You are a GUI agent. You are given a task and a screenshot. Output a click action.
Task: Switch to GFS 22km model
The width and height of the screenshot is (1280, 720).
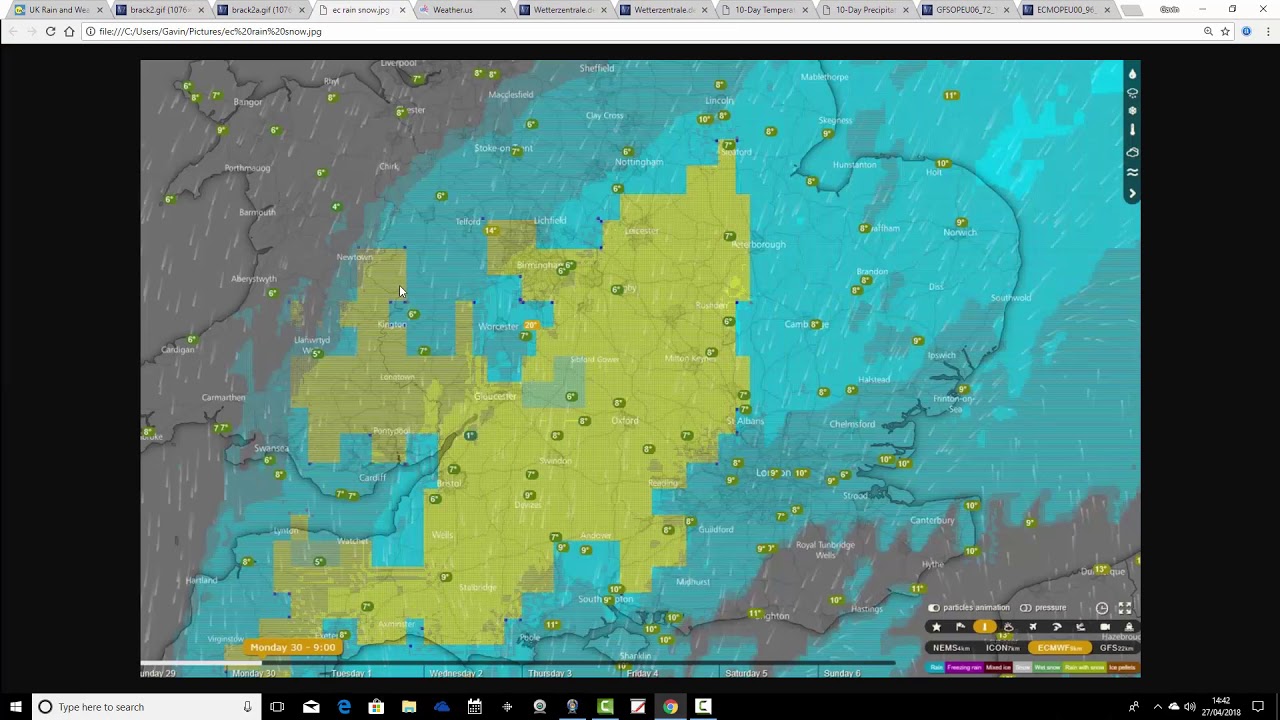tap(1117, 648)
